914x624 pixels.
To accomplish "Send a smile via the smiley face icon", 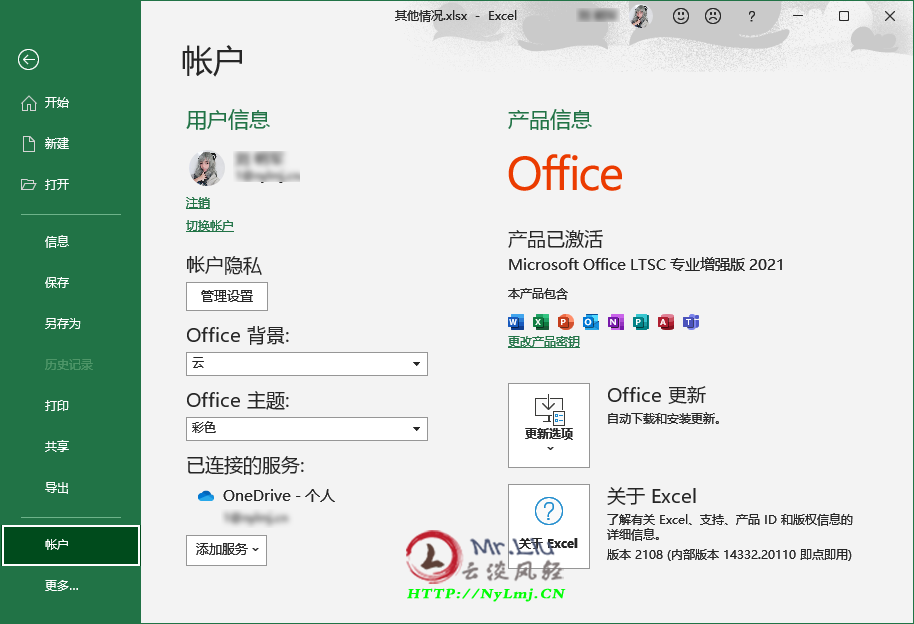I will [x=681, y=16].
